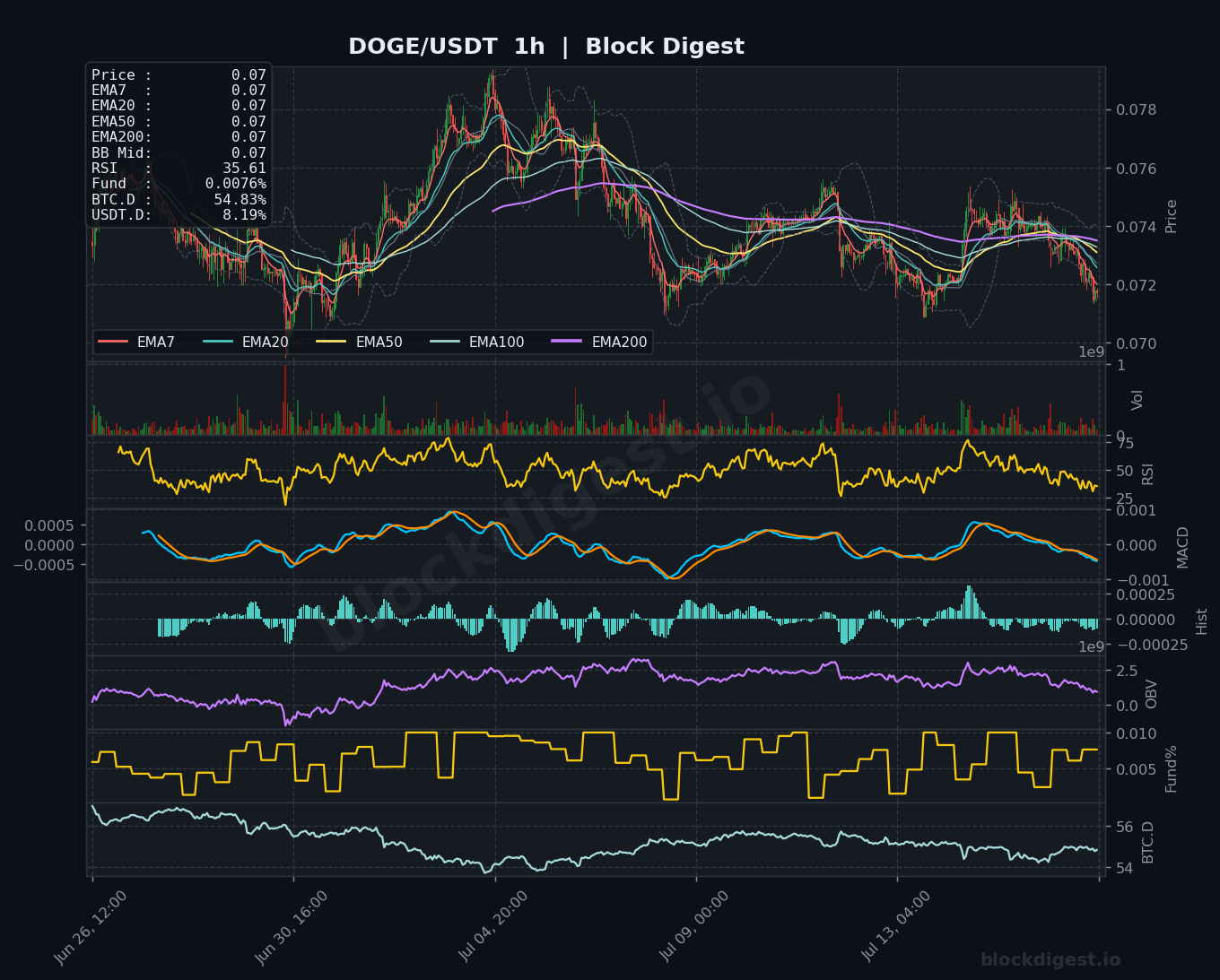Click the DOGE/USDT 1h chart title

(x=546, y=47)
